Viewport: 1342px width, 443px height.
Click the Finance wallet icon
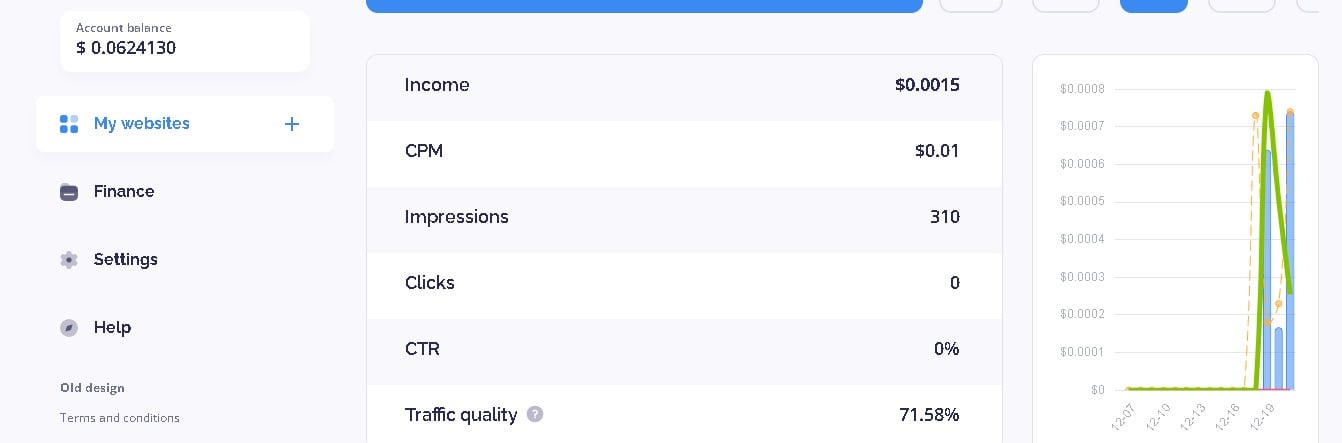69,192
